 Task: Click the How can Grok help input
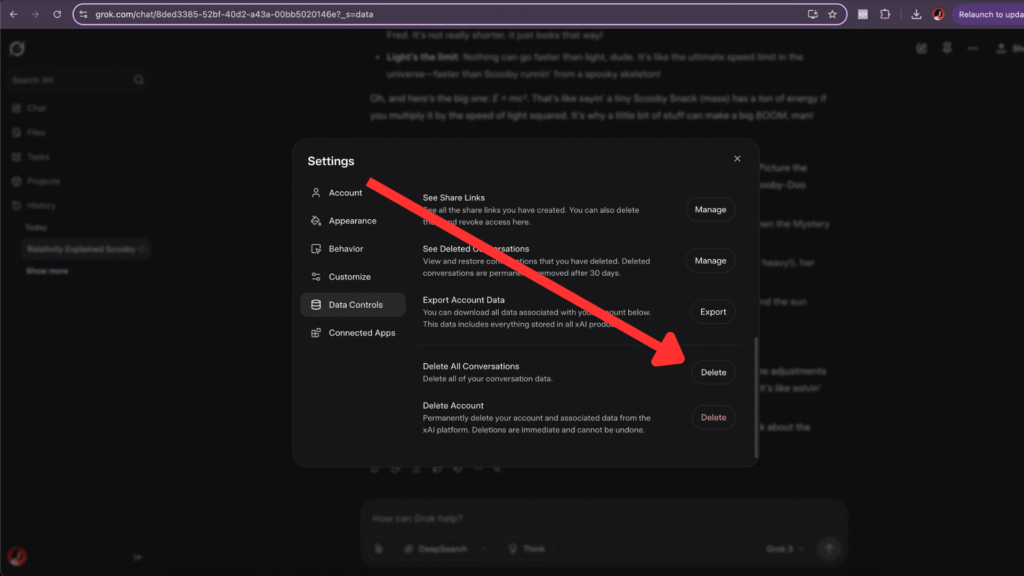pos(604,519)
